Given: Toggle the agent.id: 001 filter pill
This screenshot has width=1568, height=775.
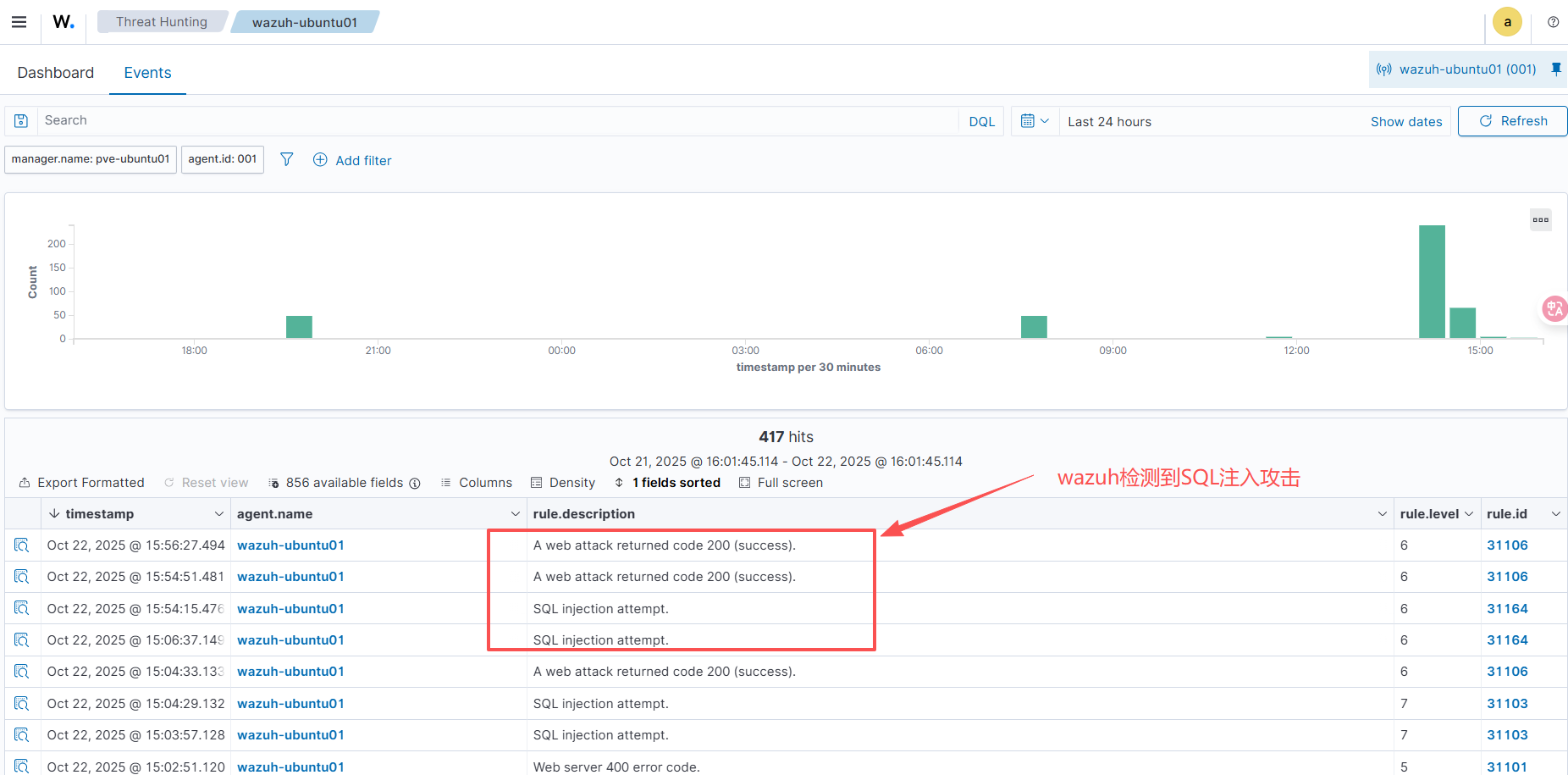Looking at the screenshot, I should click(x=222, y=159).
